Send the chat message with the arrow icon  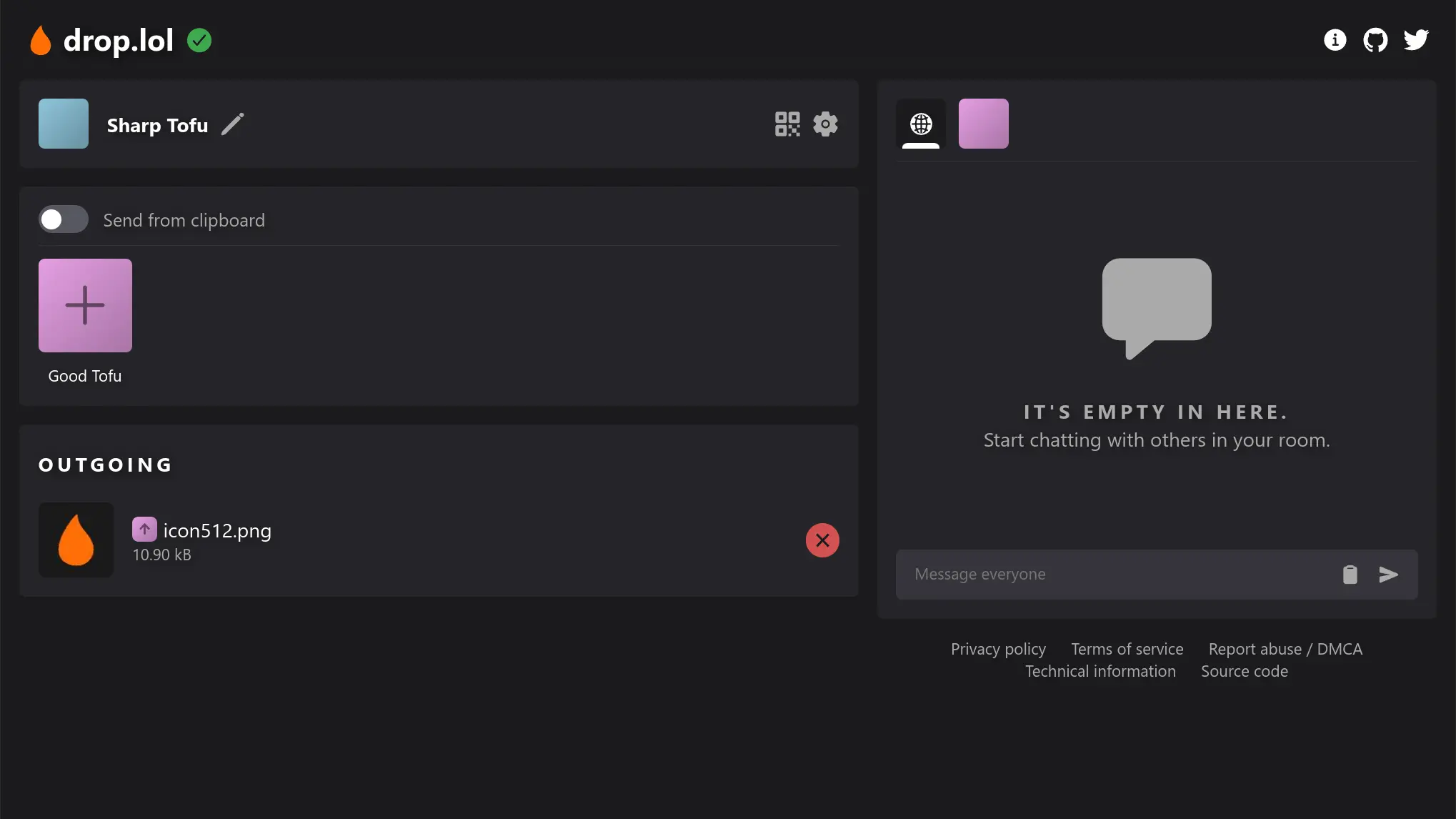pyautogui.click(x=1389, y=575)
